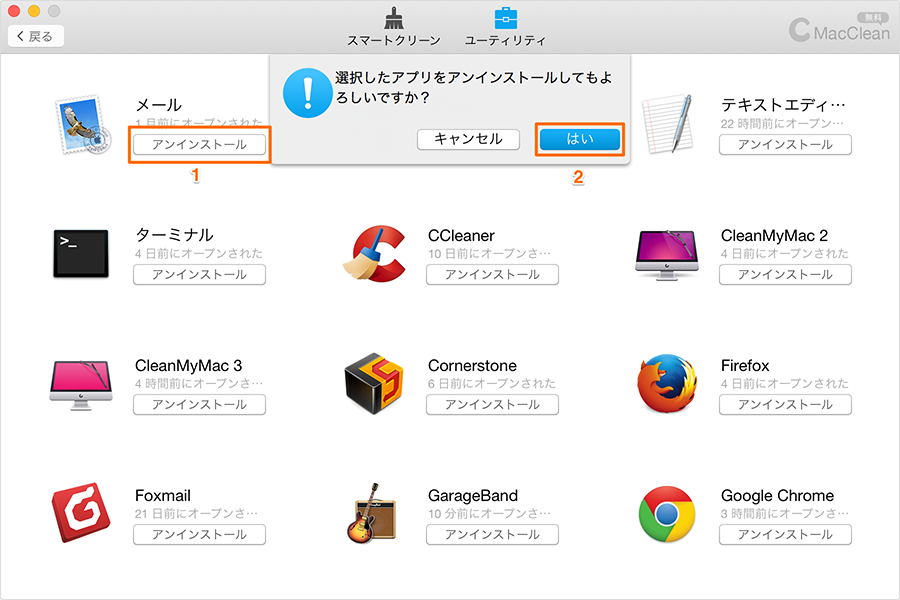
Task: Close the MacClean window with red button
Action: click(x=14, y=11)
